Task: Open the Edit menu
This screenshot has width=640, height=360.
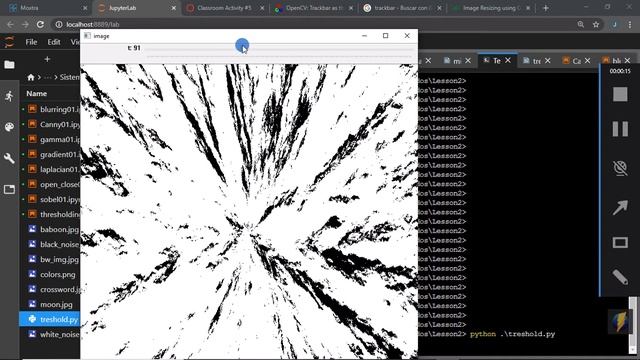Action: click(53, 42)
